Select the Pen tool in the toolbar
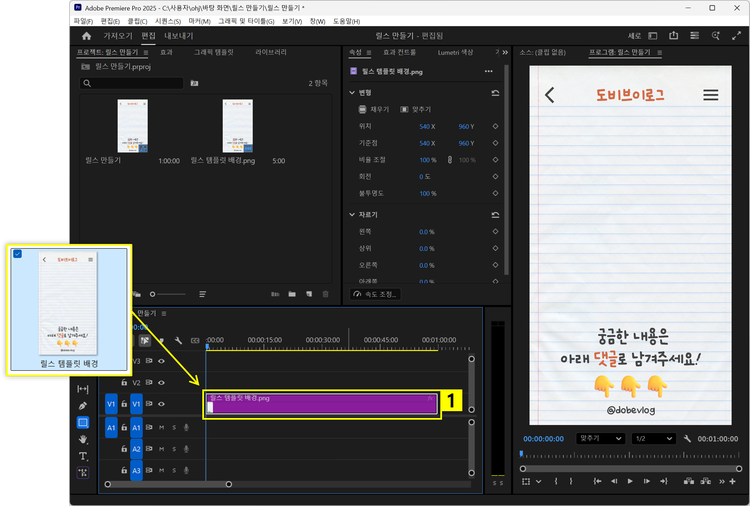The width and height of the screenshot is (750, 506). (x=83, y=405)
